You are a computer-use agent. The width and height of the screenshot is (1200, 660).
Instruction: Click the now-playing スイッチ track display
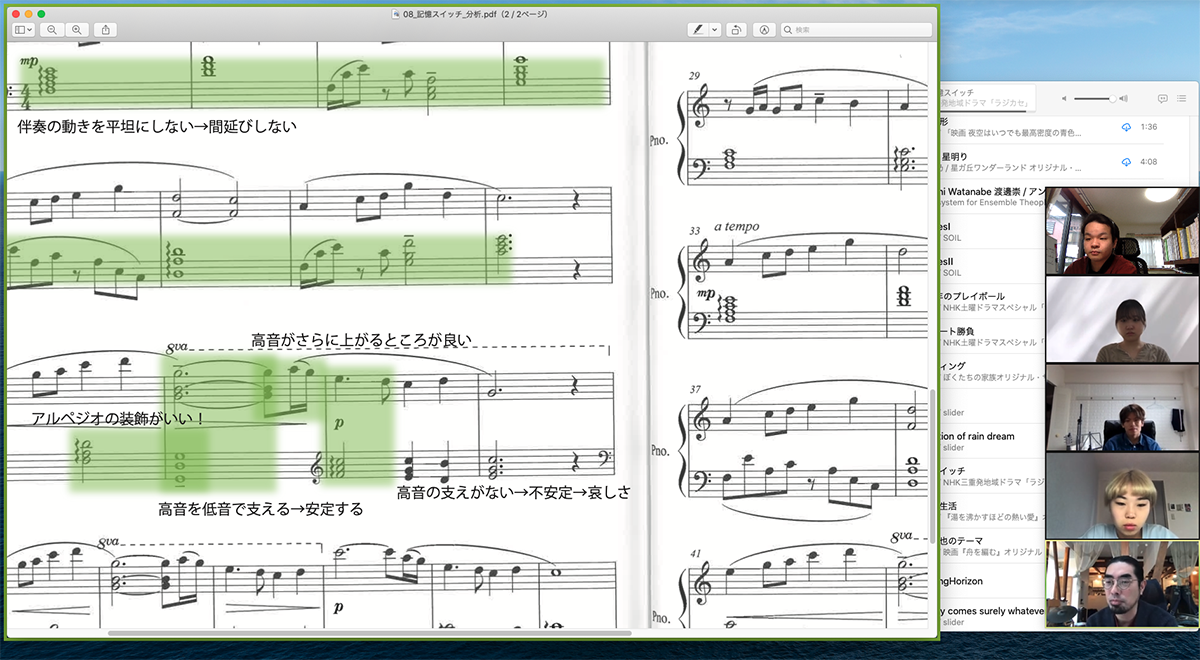(x=985, y=98)
